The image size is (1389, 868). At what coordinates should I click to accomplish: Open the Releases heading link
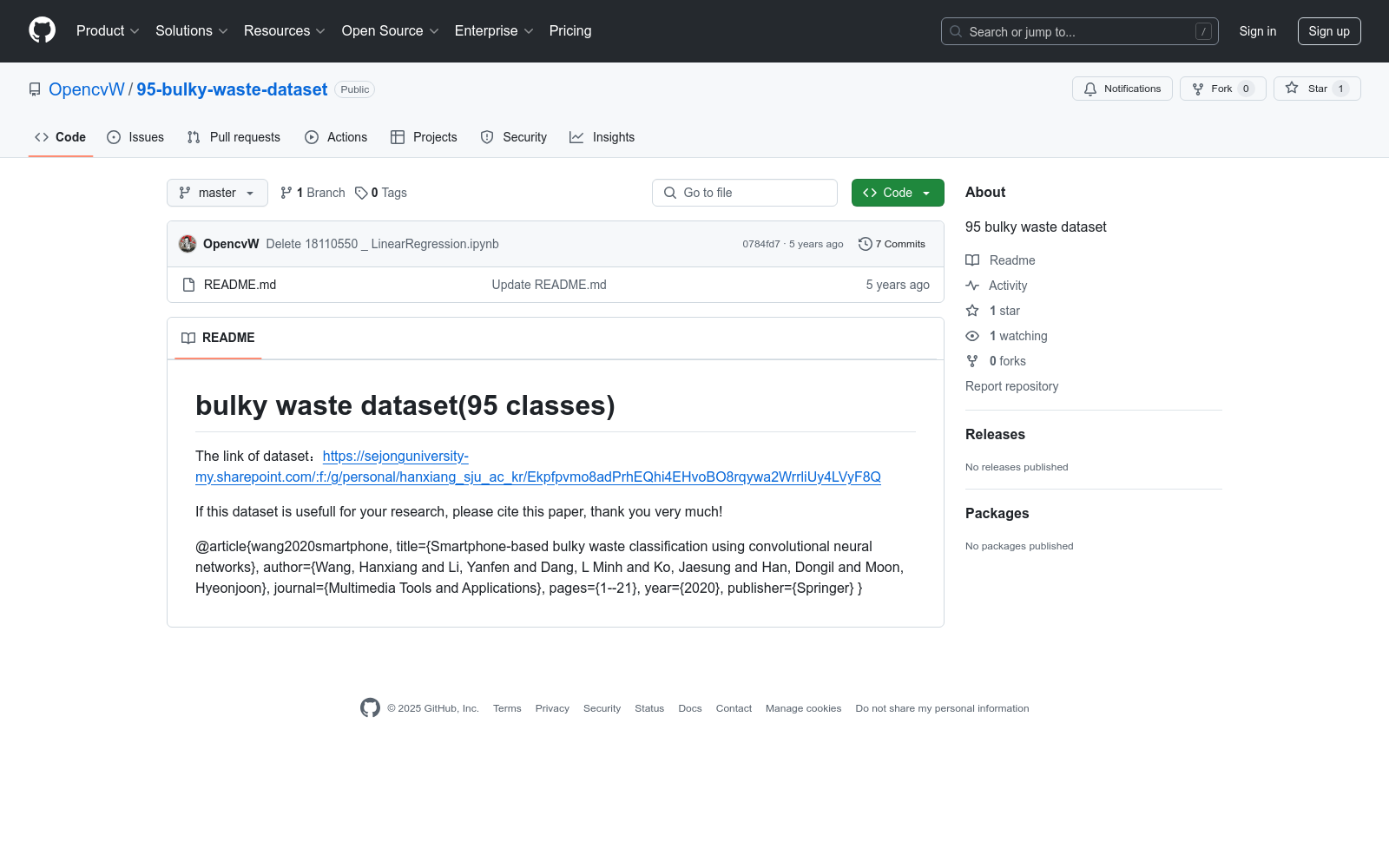point(995,434)
